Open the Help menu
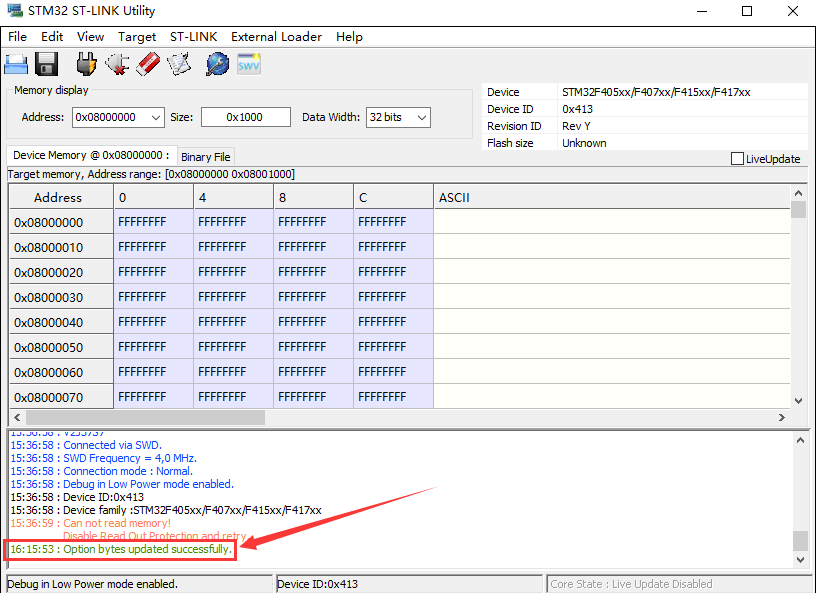 point(349,37)
